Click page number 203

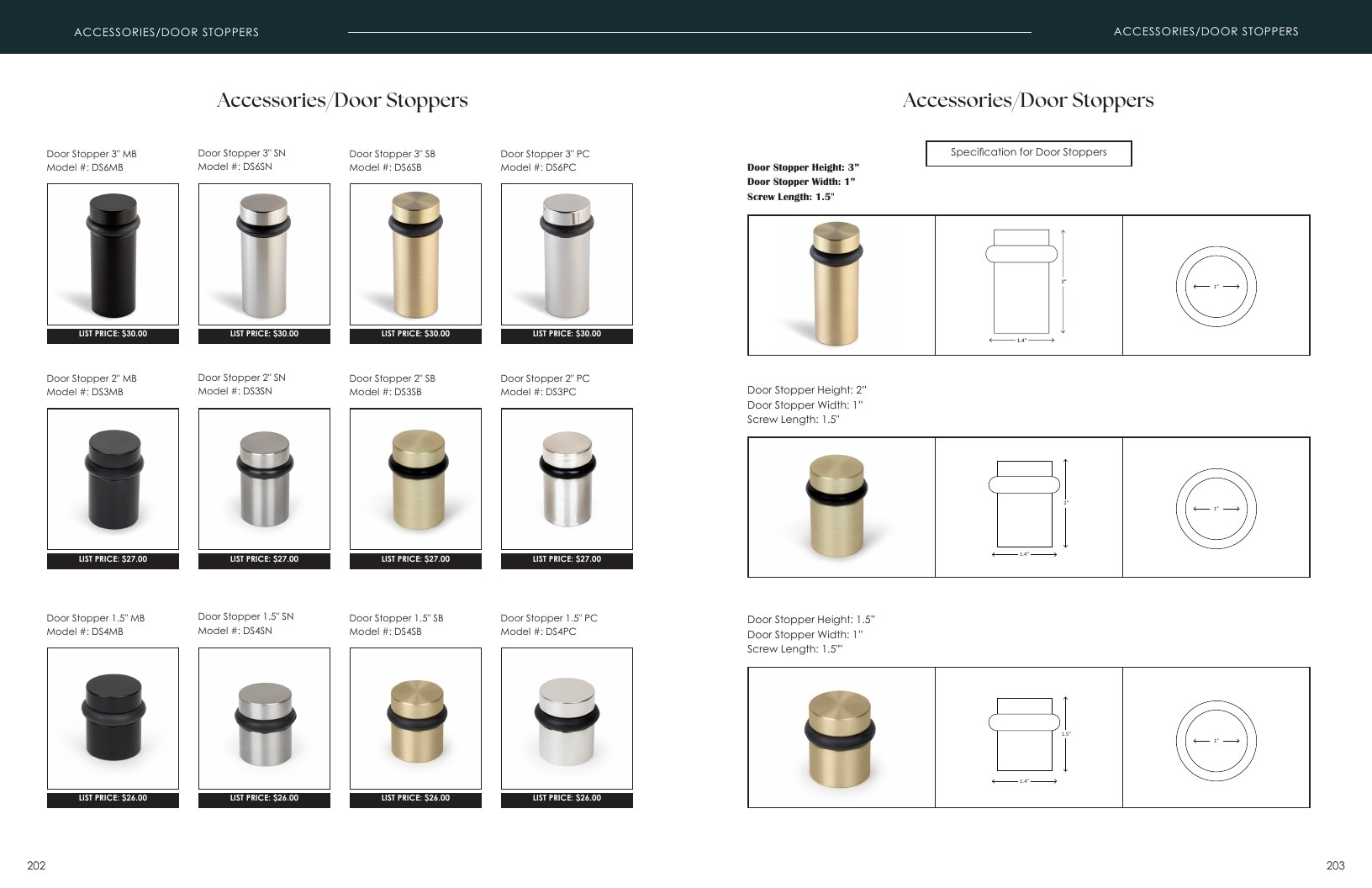click(x=1335, y=865)
